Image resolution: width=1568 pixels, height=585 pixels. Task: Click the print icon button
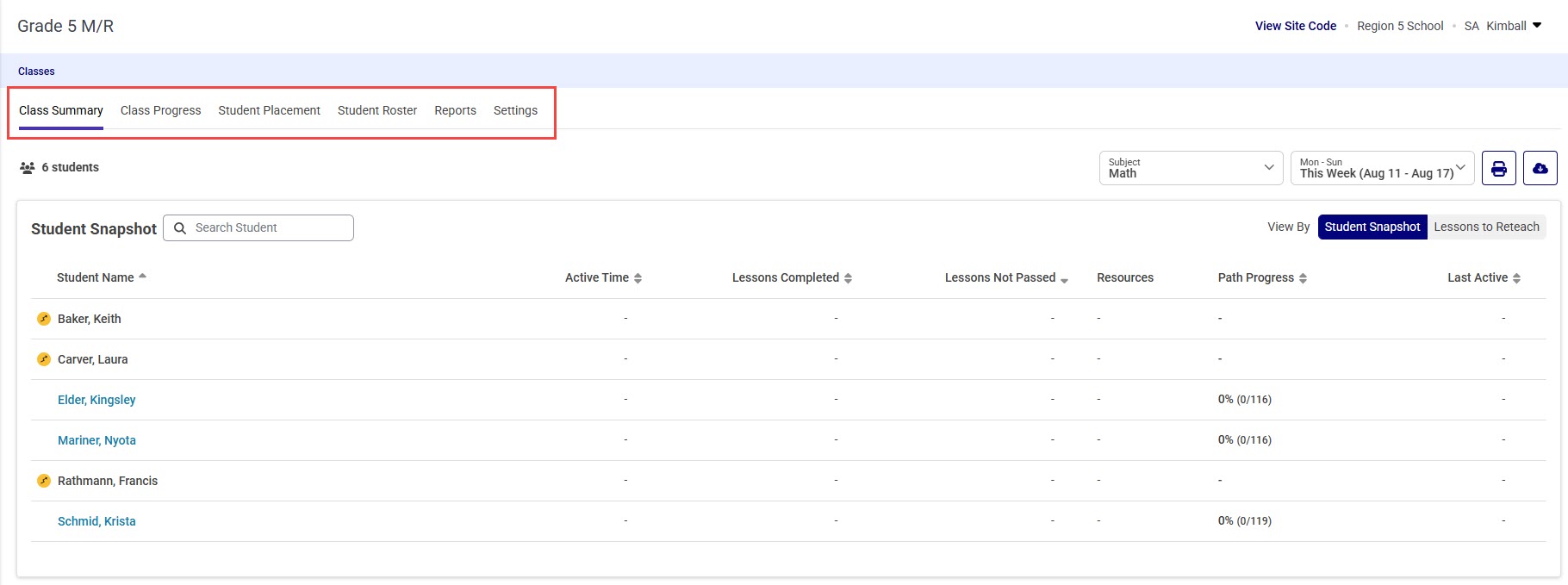point(1498,168)
